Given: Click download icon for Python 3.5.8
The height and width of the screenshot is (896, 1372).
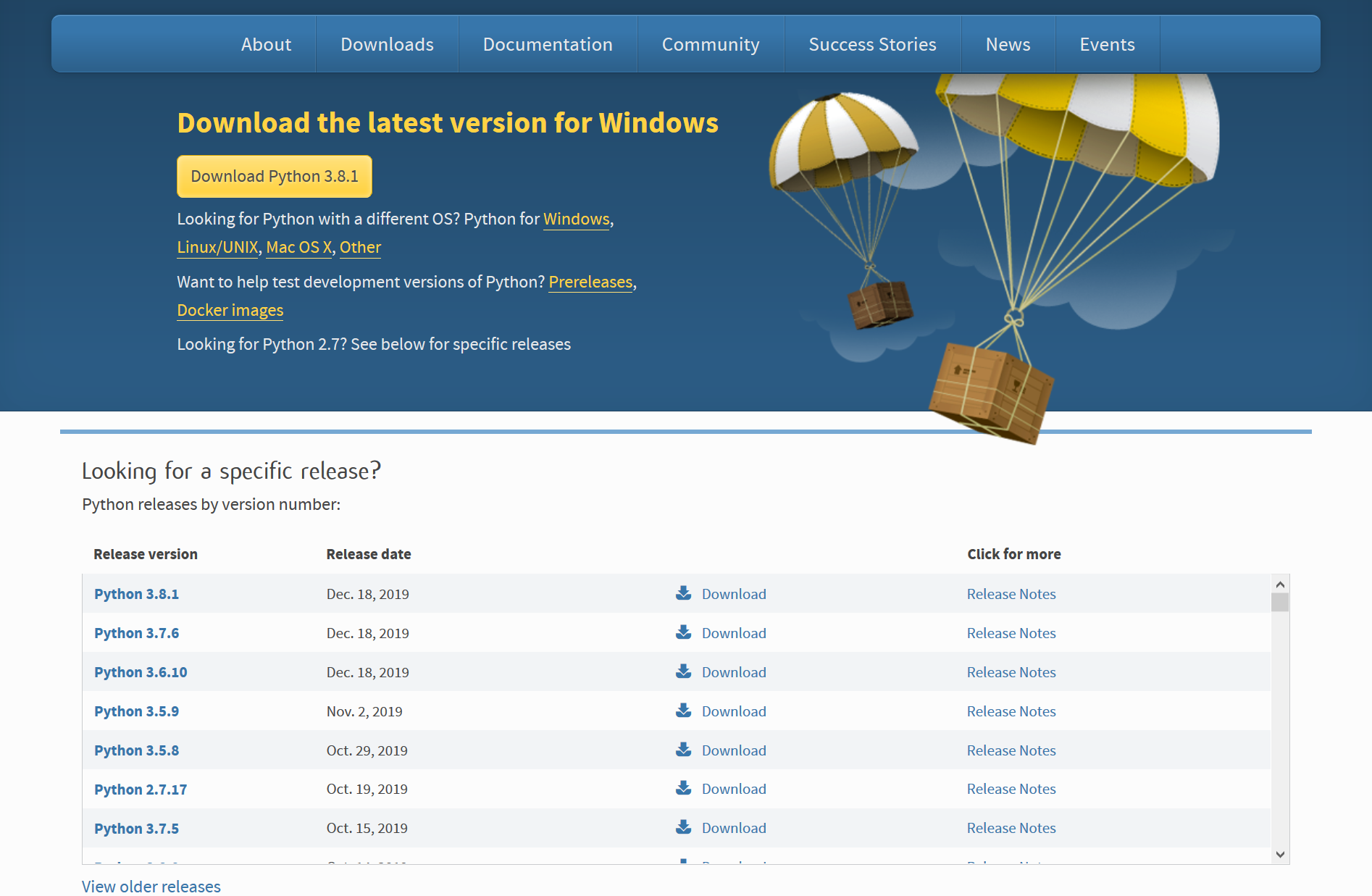Looking at the screenshot, I should (x=683, y=750).
